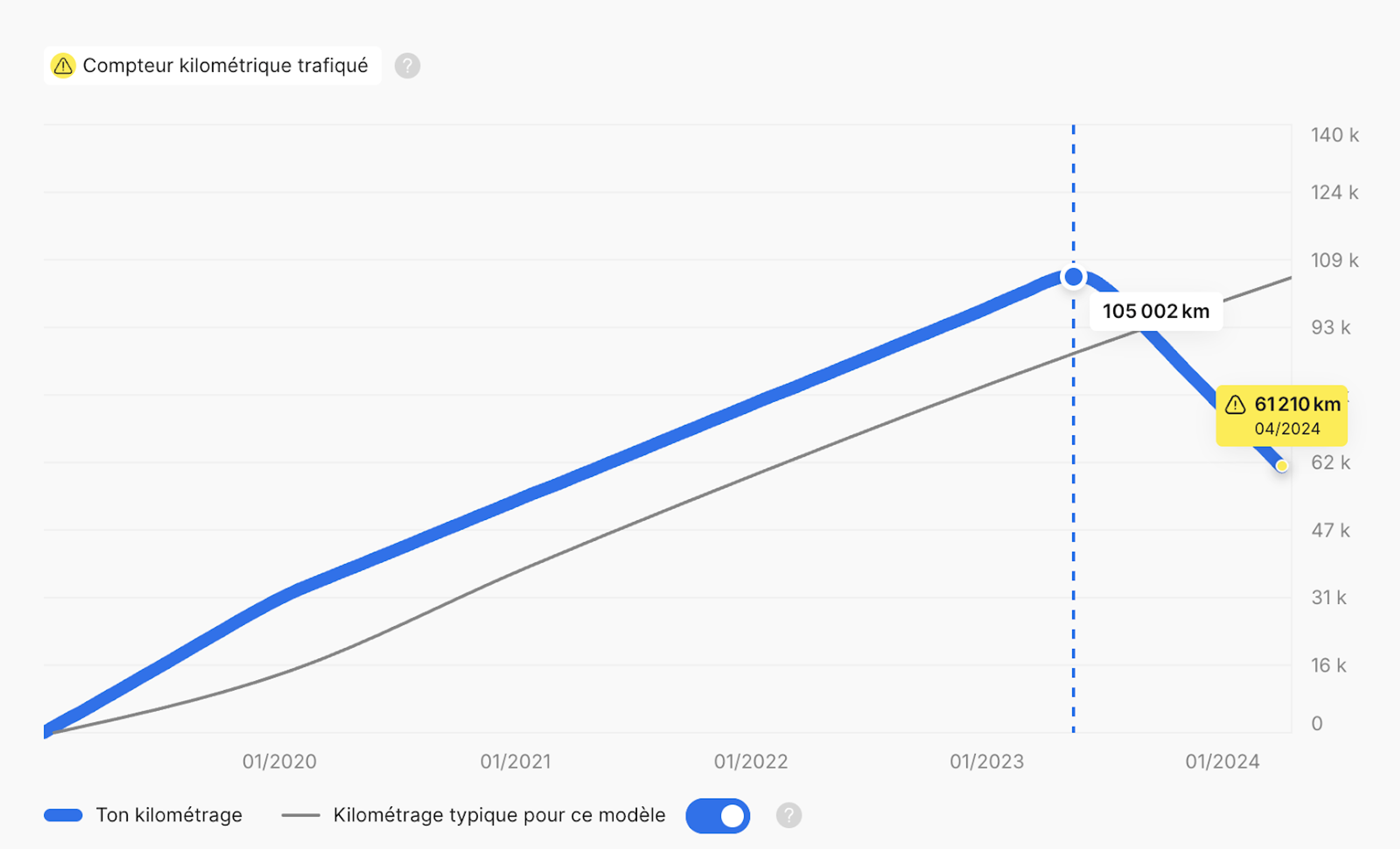
Task: Click the 01/2022 axis label
Action: point(751,761)
